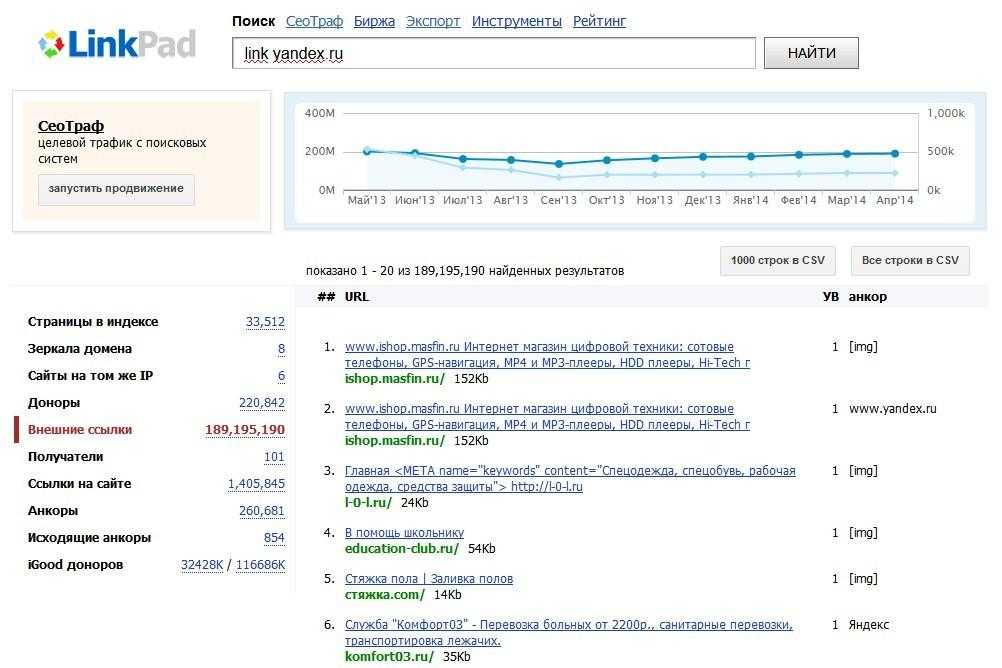1002x668 pixels.
Task: Select Инструменты in the top navigation
Action: (x=516, y=21)
